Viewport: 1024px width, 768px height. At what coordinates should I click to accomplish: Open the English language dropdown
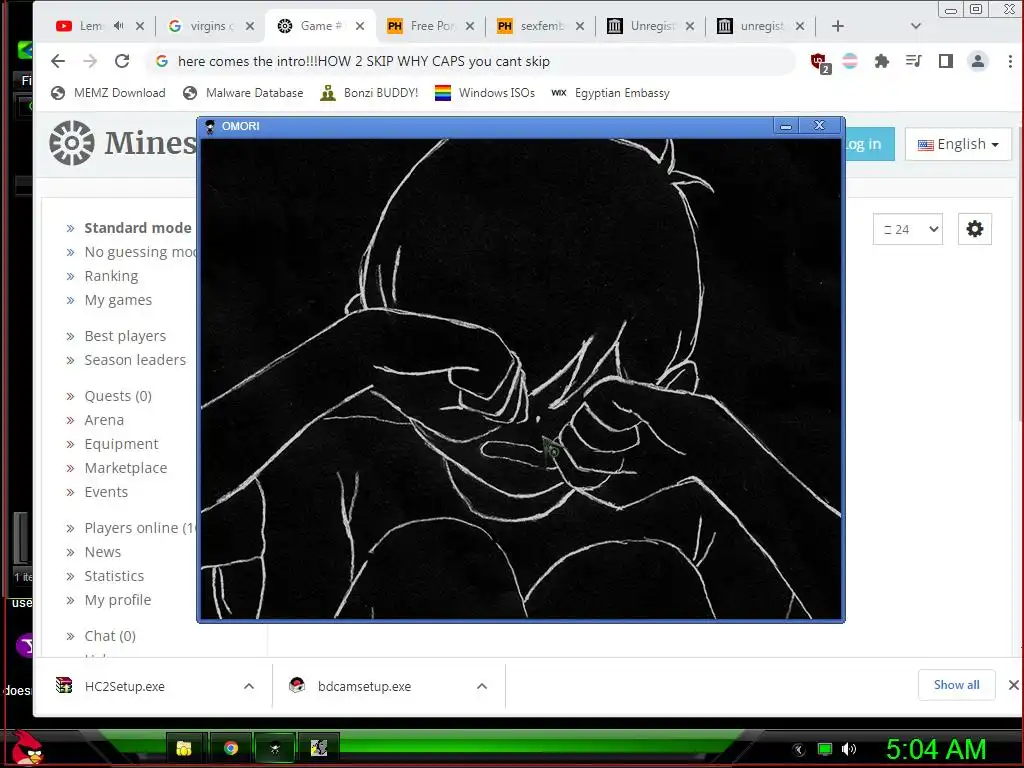958,144
